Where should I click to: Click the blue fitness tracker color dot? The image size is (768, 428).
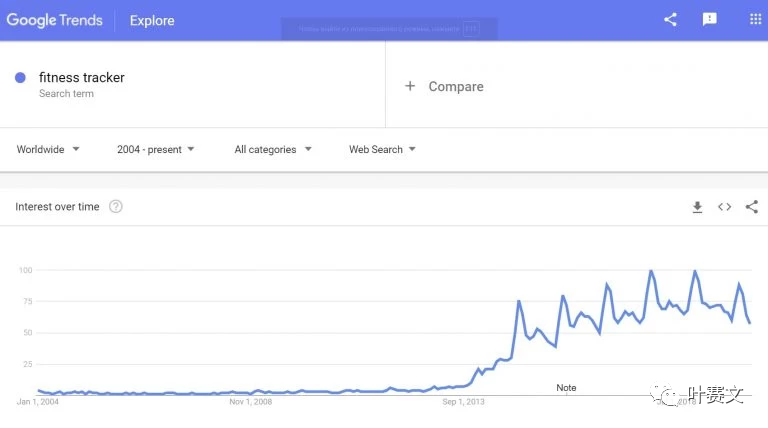tap(20, 77)
